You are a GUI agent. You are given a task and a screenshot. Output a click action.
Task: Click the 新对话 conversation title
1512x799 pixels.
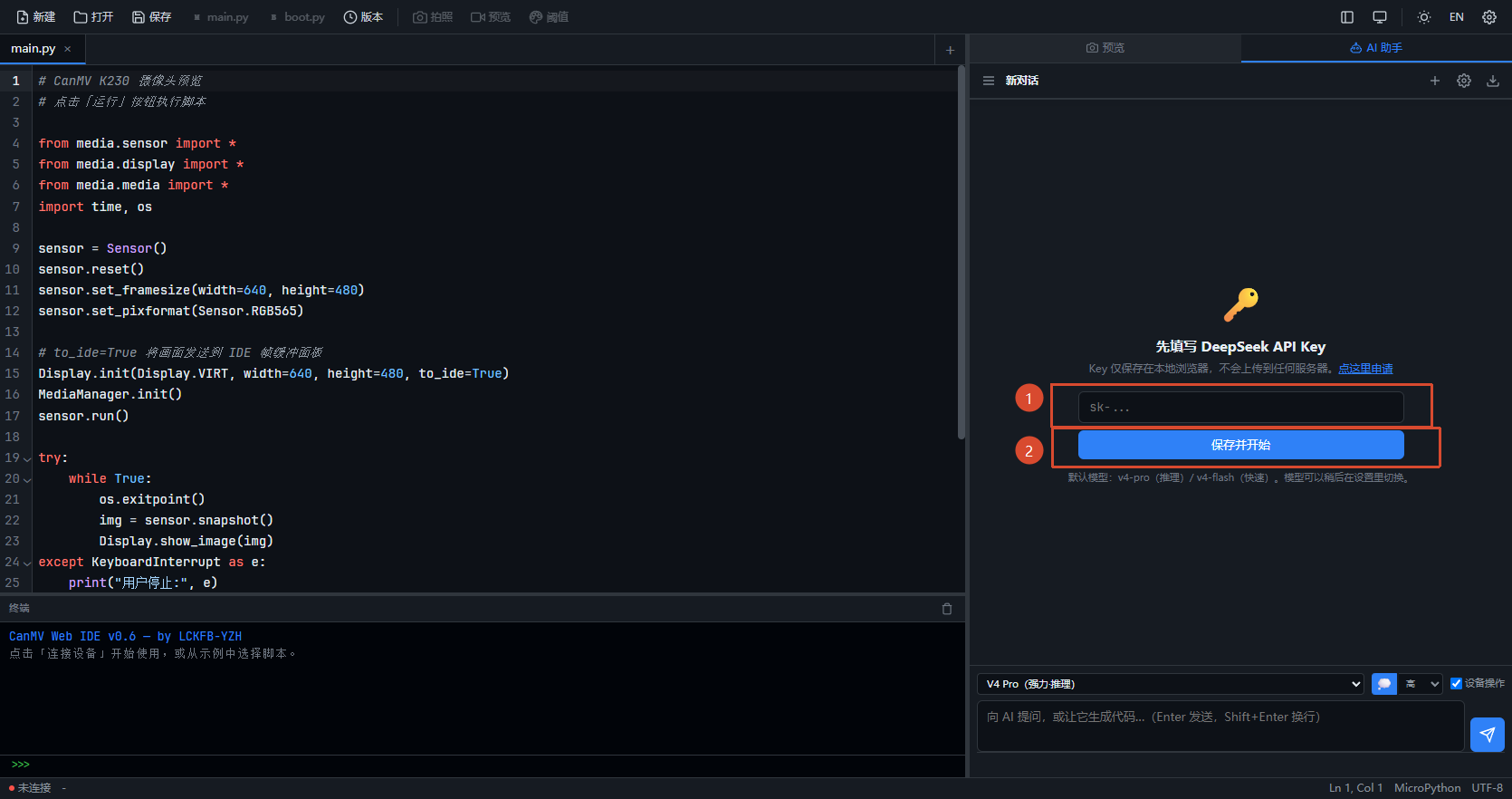tap(1021, 81)
